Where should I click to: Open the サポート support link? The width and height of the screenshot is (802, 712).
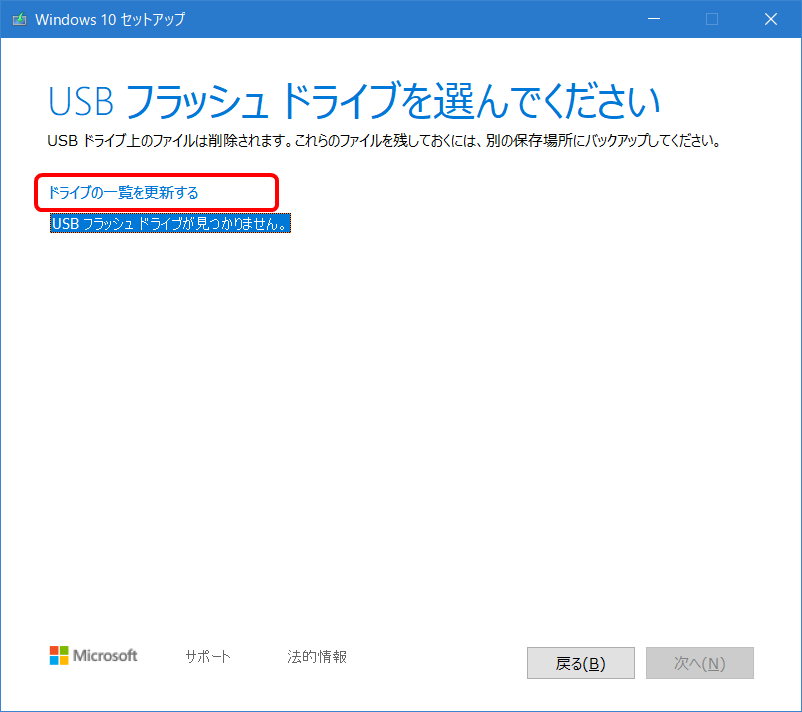(x=207, y=656)
